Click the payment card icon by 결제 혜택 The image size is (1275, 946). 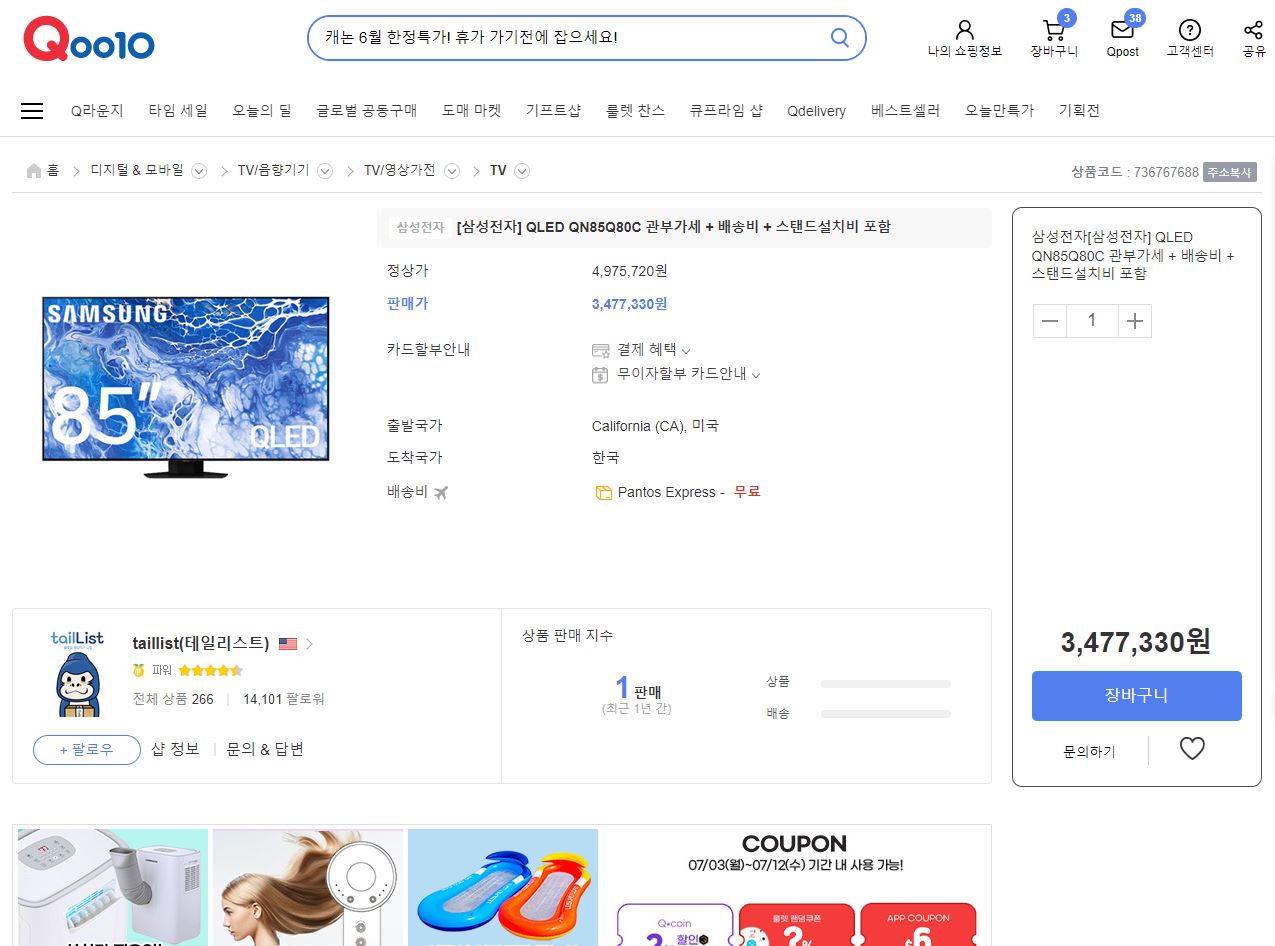click(x=600, y=350)
